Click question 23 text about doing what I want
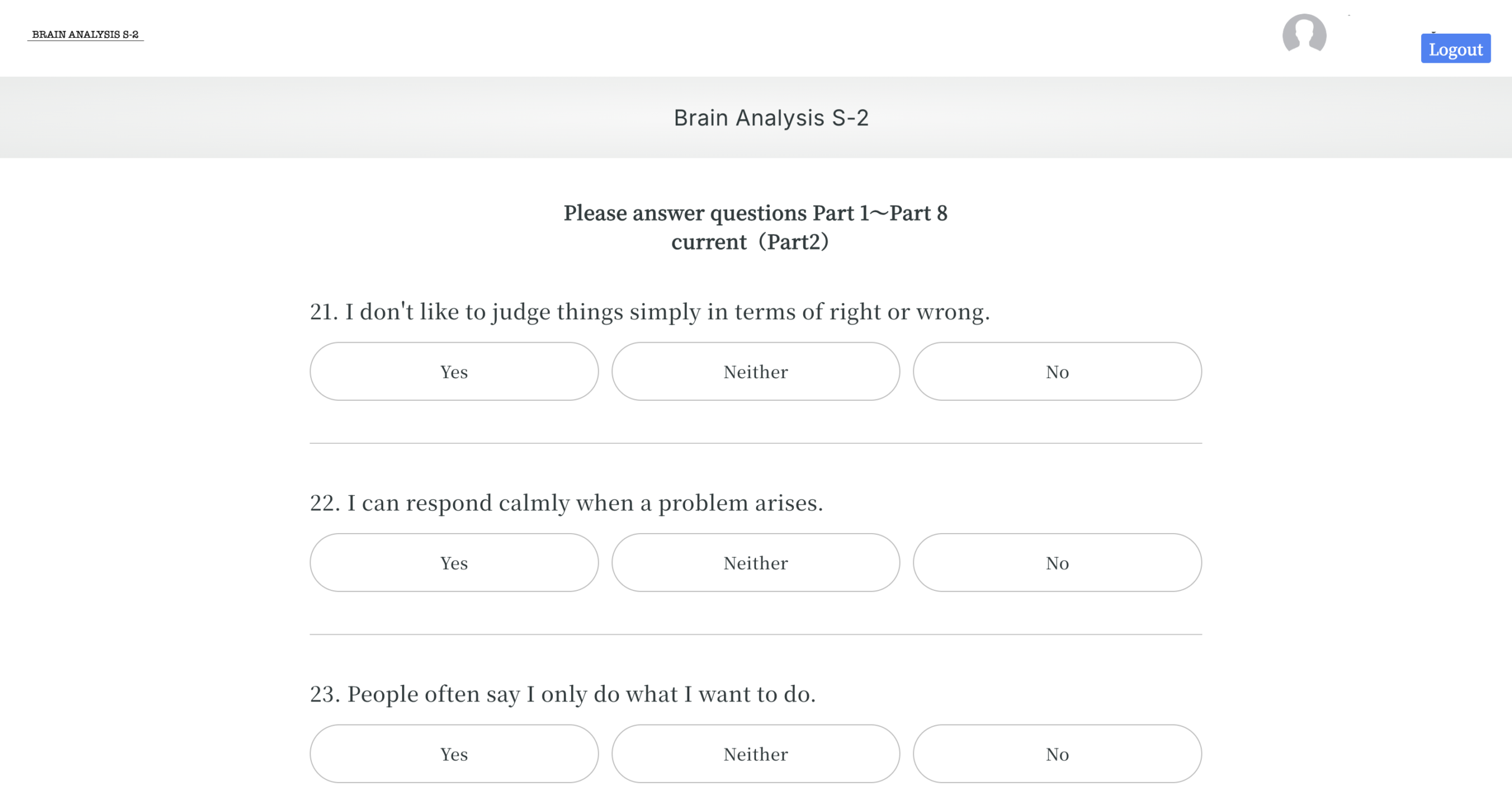1512x812 pixels. point(562,694)
